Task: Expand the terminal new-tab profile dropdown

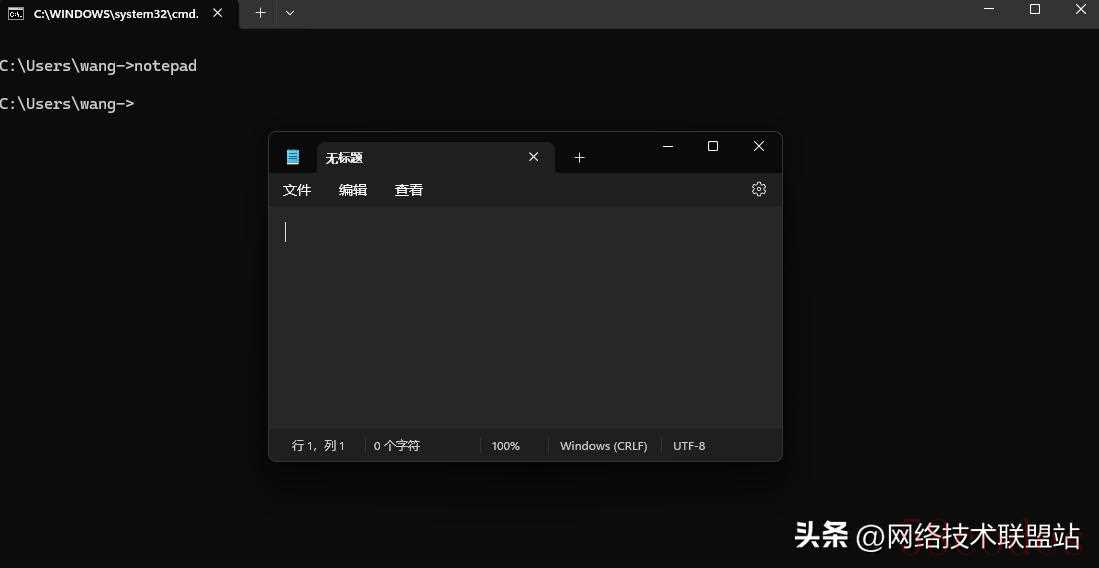Action: [x=290, y=13]
